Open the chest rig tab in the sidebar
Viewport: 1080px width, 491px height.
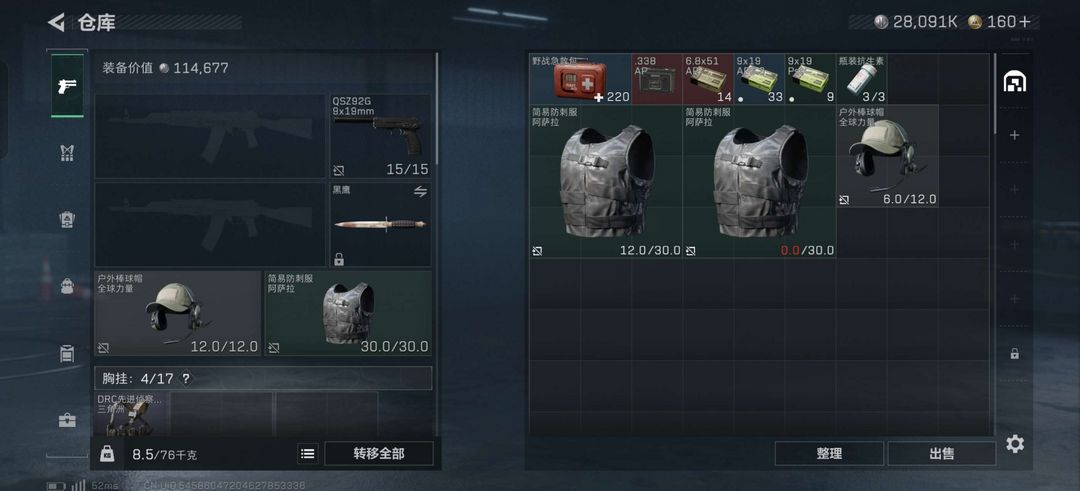pos(68,153)
